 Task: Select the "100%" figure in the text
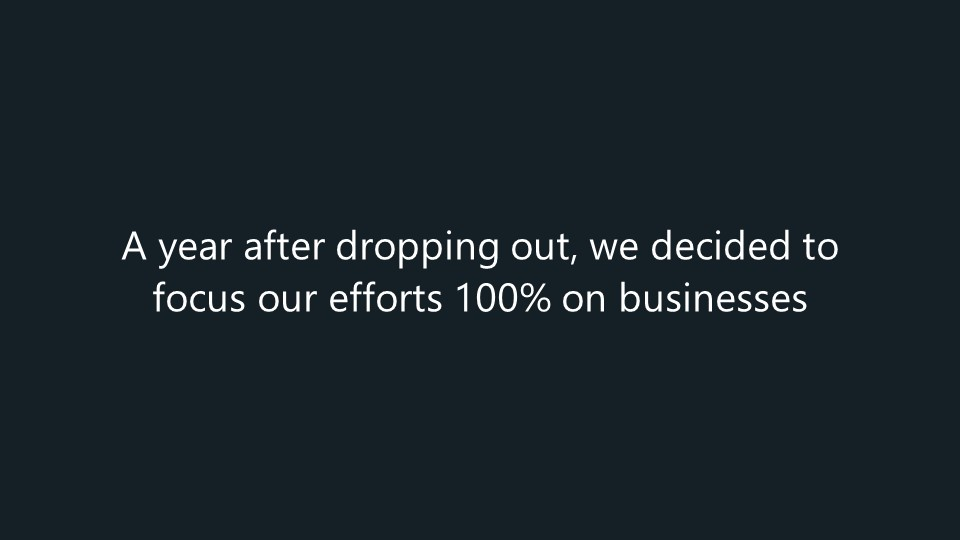(503, 299)
